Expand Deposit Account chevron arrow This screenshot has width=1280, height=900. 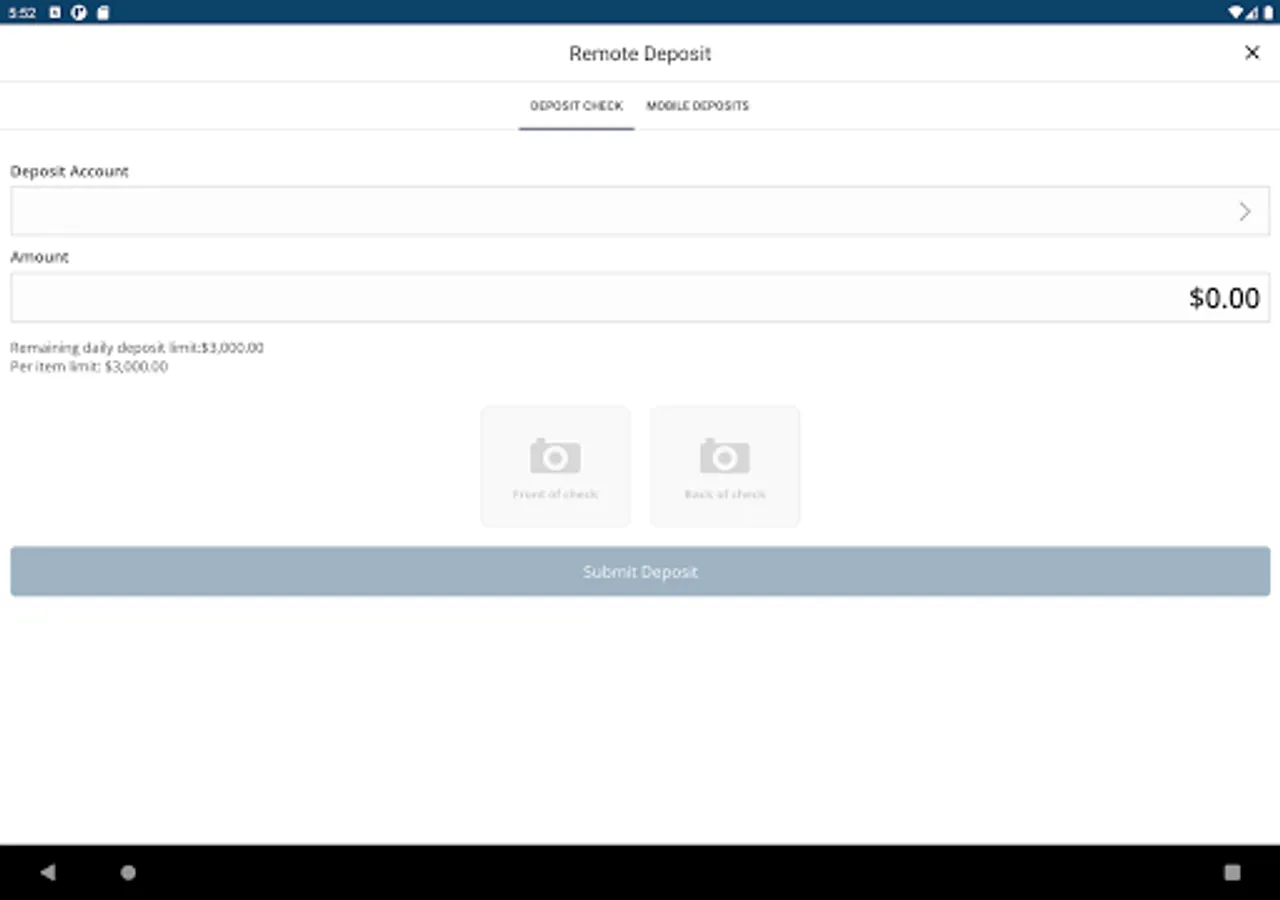(x=1244, y=211)
